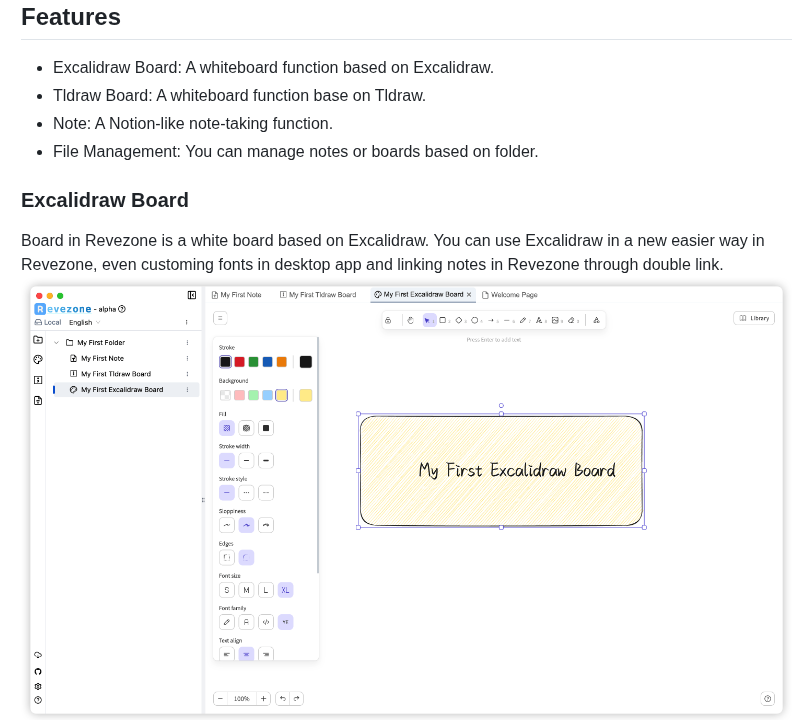This screenshot has width=810, height=720.
Task: Choose the hachure fill option
Action: pyautogui.click(x=227, y=428)
